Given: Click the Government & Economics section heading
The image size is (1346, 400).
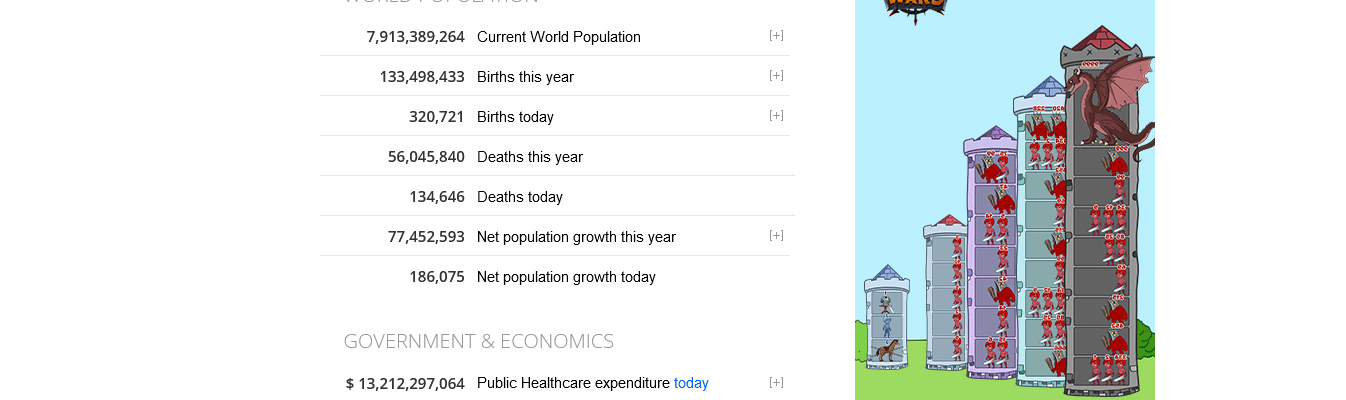Looking at the screenshot, I should pos(478,341).
